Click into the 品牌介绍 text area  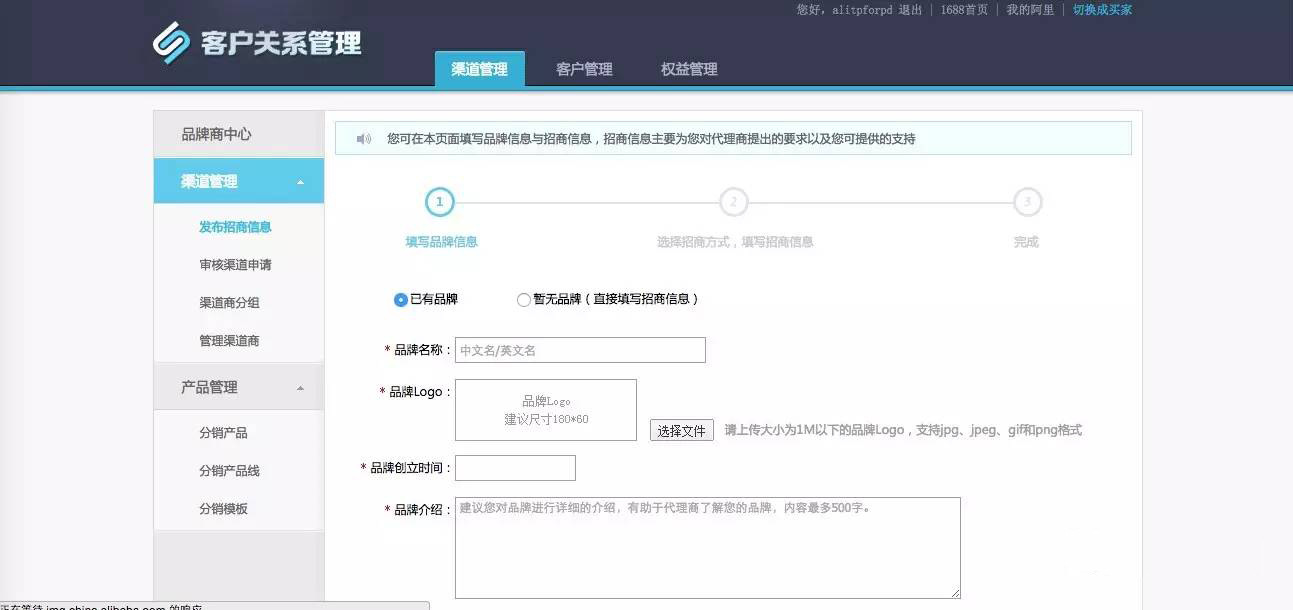pos(708,548)
